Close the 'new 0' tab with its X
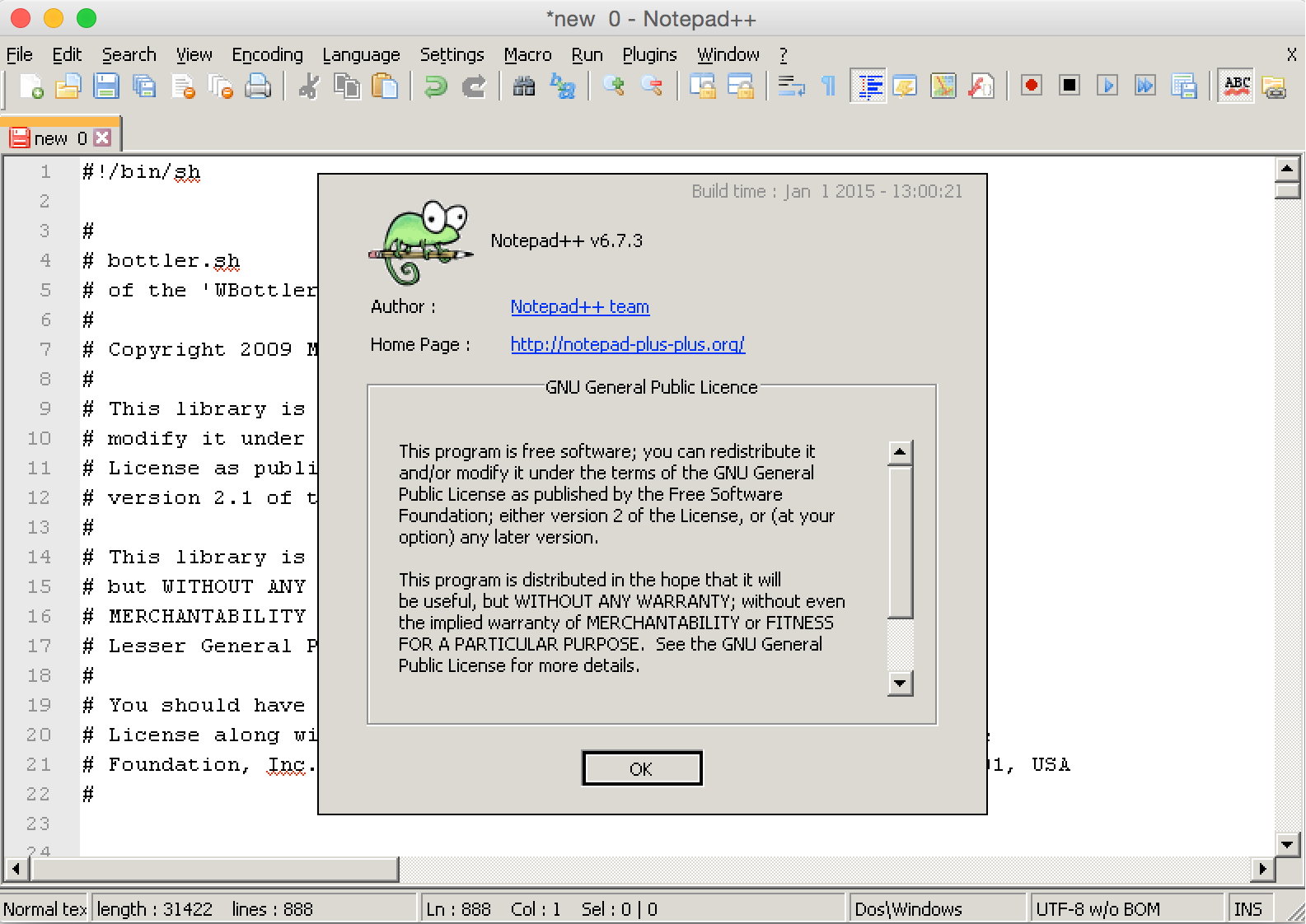The width and height of the screenshot is (1306, 924). click(x=102, y=138)
